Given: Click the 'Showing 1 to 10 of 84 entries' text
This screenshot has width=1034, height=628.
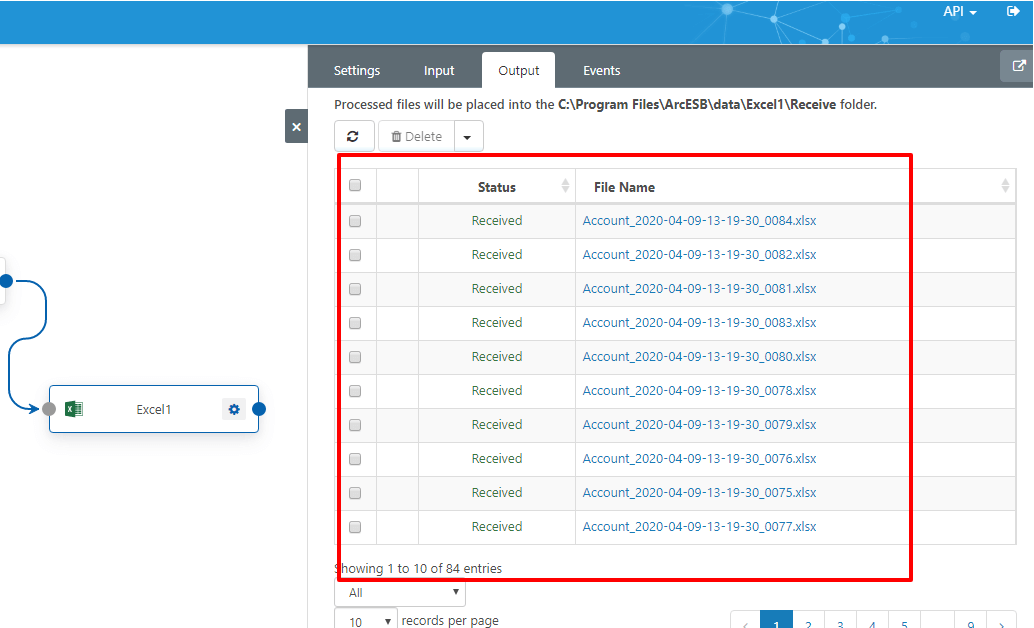Looking at the screenshot, I should pyautogui.click(x=418, y=569).
